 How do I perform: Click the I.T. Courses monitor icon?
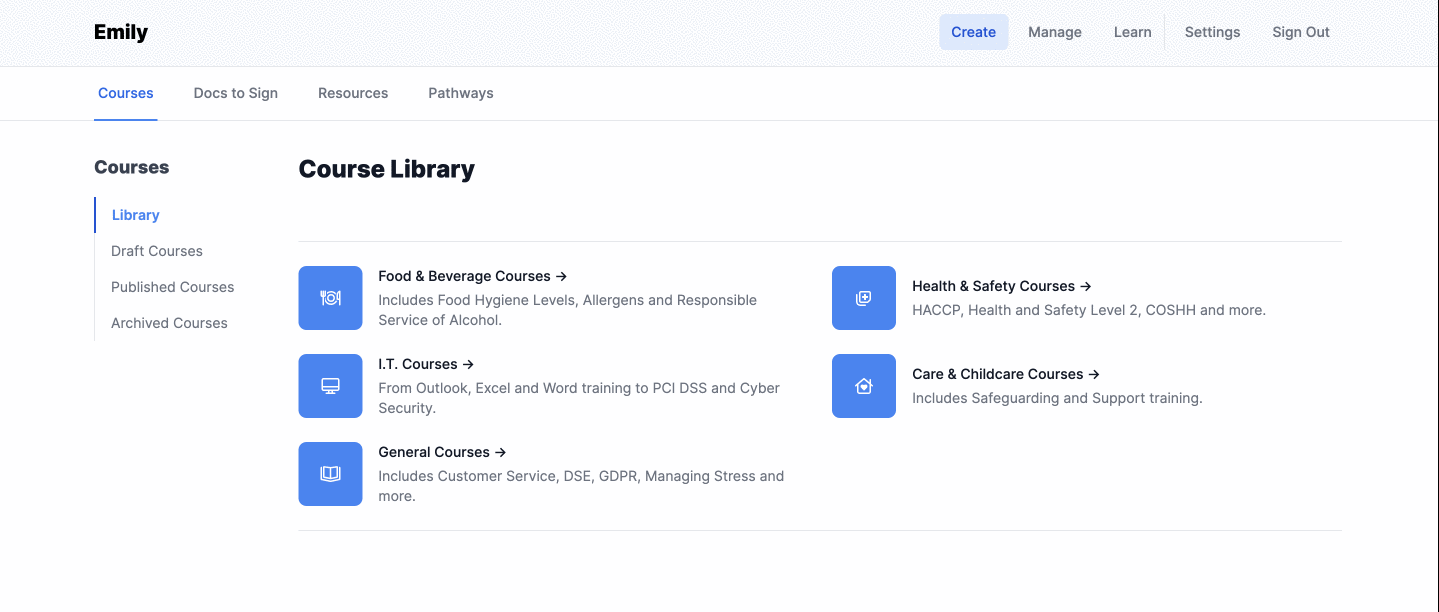pos(330,386)
